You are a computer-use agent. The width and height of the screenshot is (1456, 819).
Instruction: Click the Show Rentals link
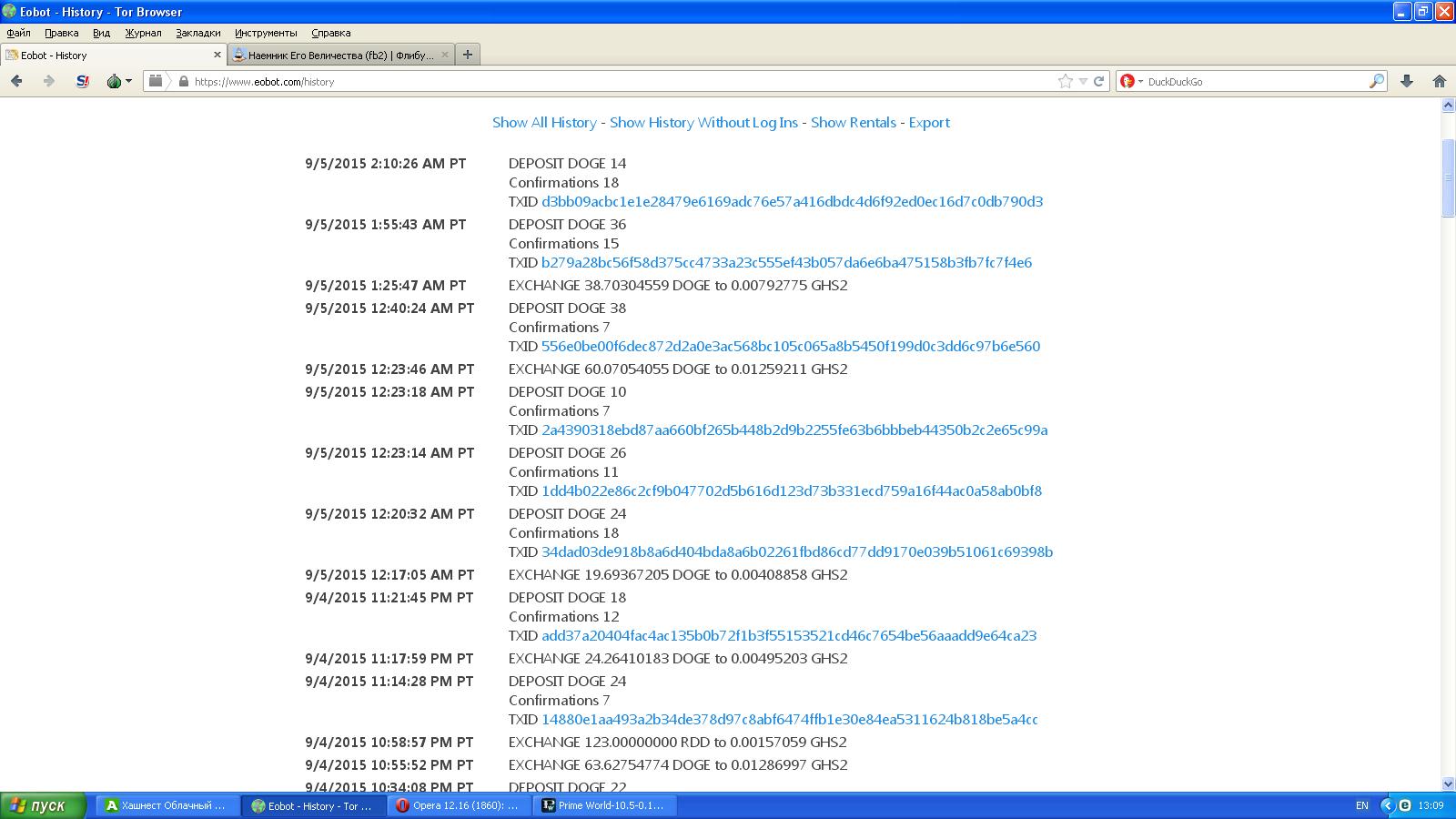pyautogui.click(x=853, y=122)
